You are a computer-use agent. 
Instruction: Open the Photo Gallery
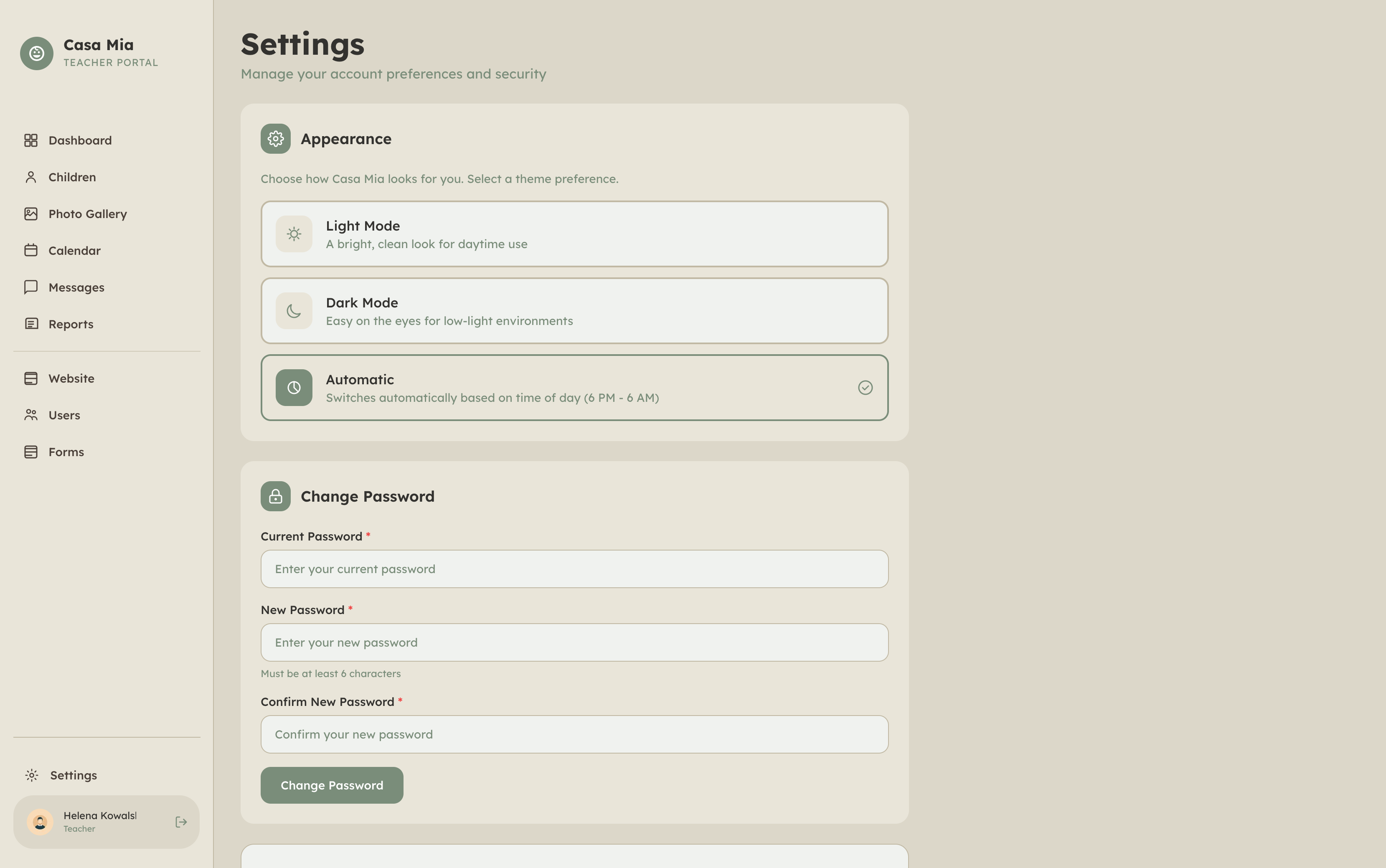(87, 213)
